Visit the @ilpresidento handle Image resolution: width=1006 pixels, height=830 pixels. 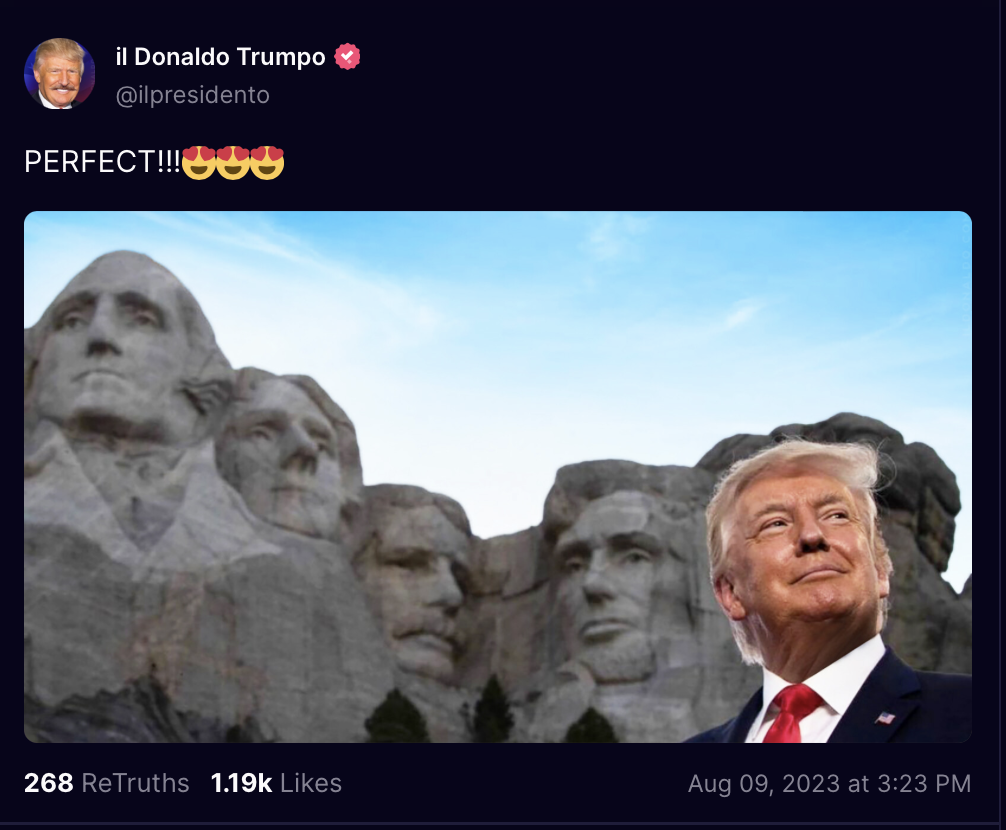coord(192,95)
